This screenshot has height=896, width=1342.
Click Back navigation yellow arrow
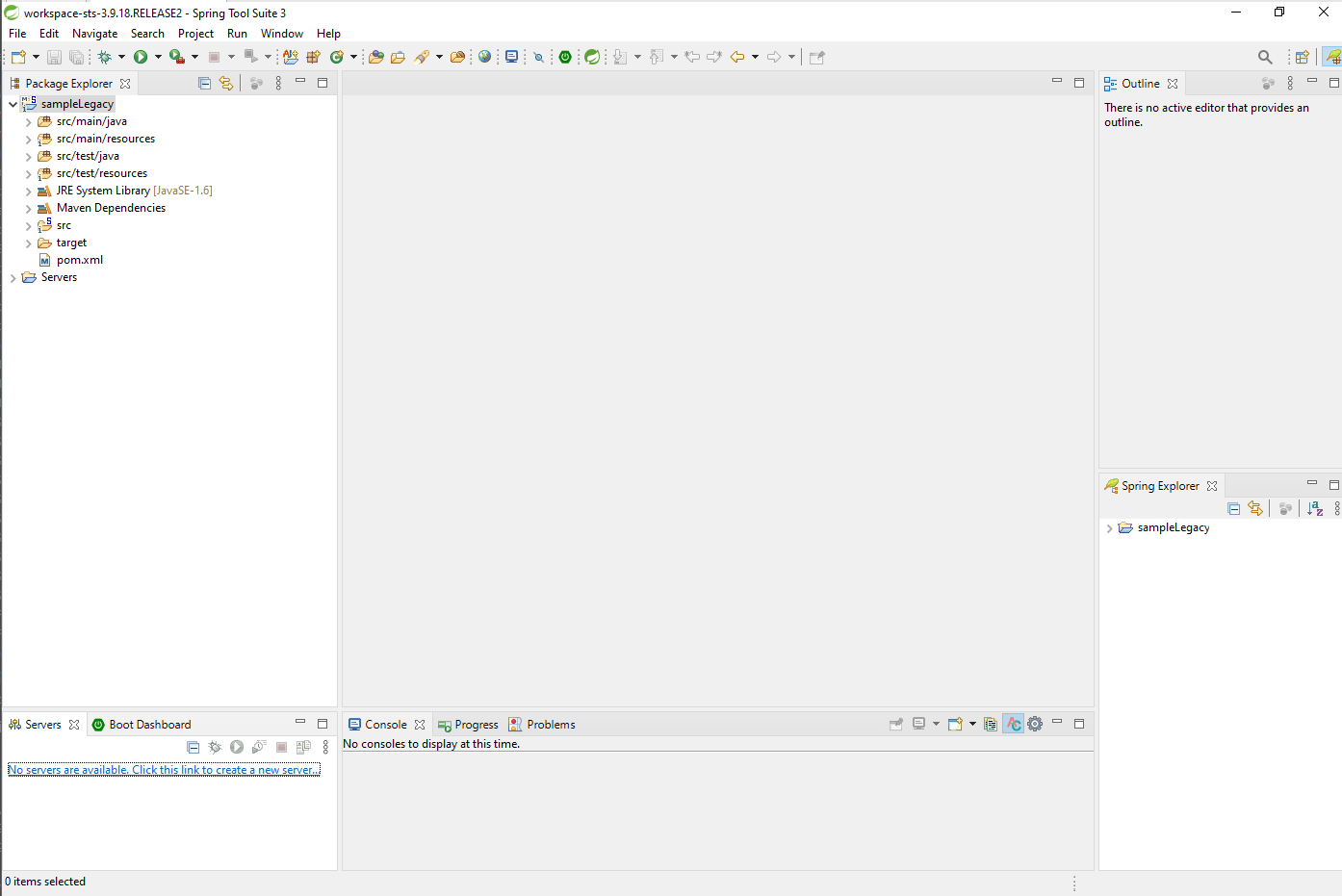pos(737,57)
